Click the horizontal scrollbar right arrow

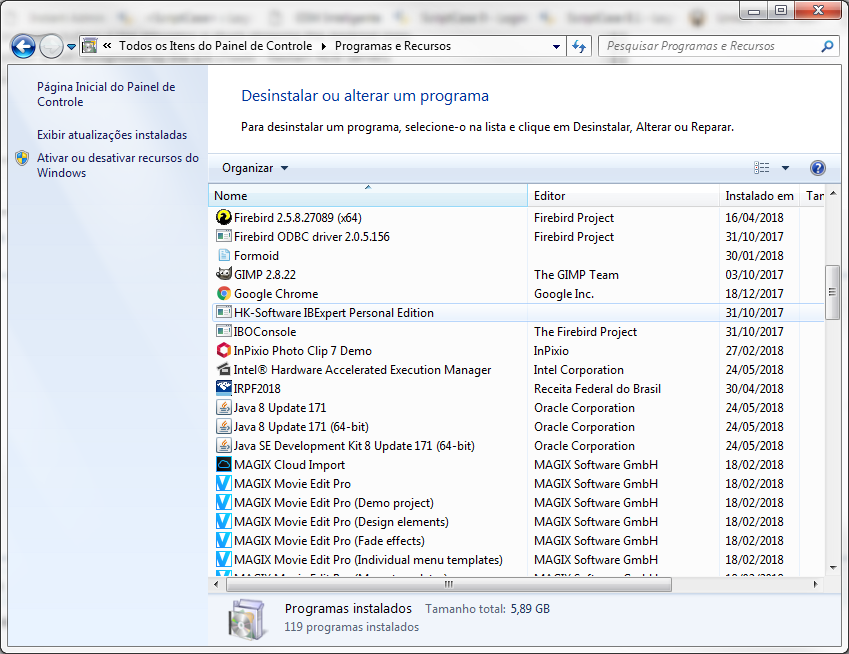(815, 584)
